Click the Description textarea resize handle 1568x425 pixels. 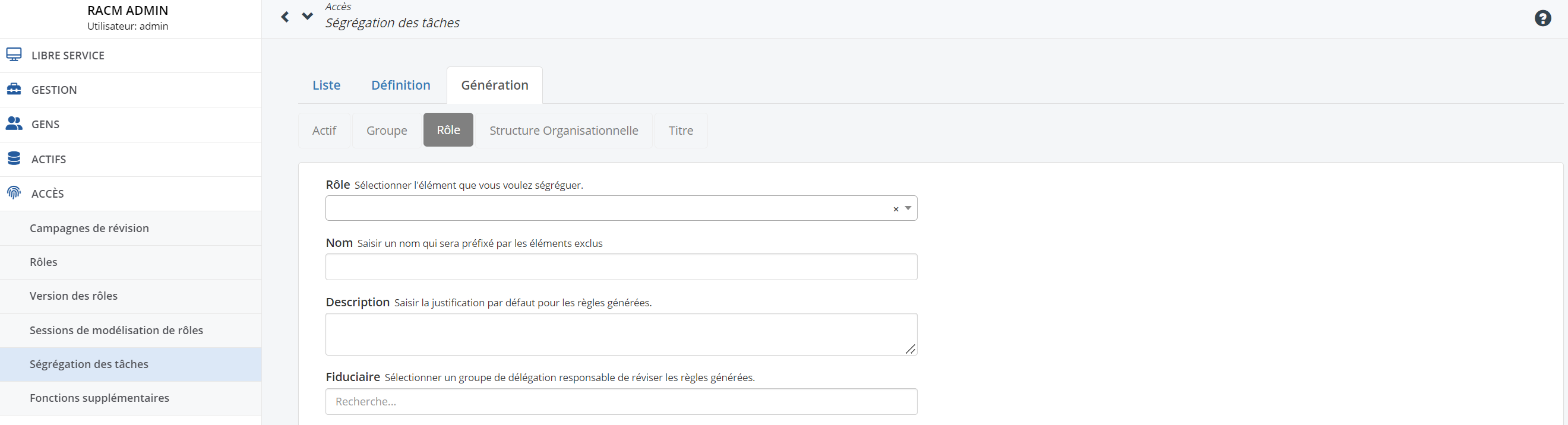[911, 349]
